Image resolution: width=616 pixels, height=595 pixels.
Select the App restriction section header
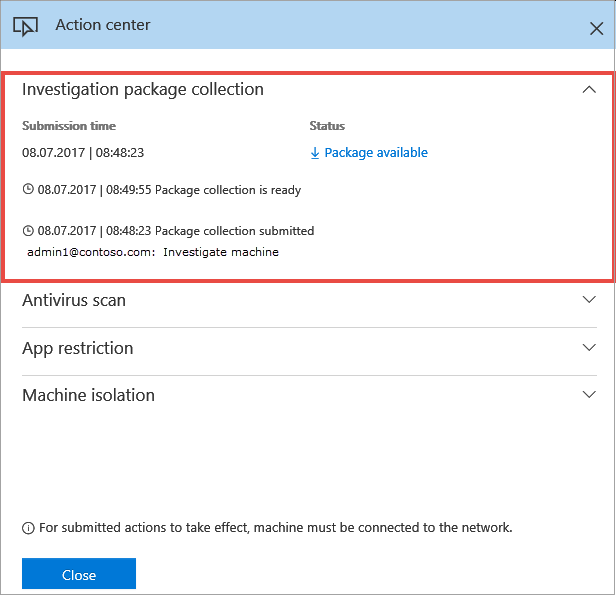[x=78, y=348]
